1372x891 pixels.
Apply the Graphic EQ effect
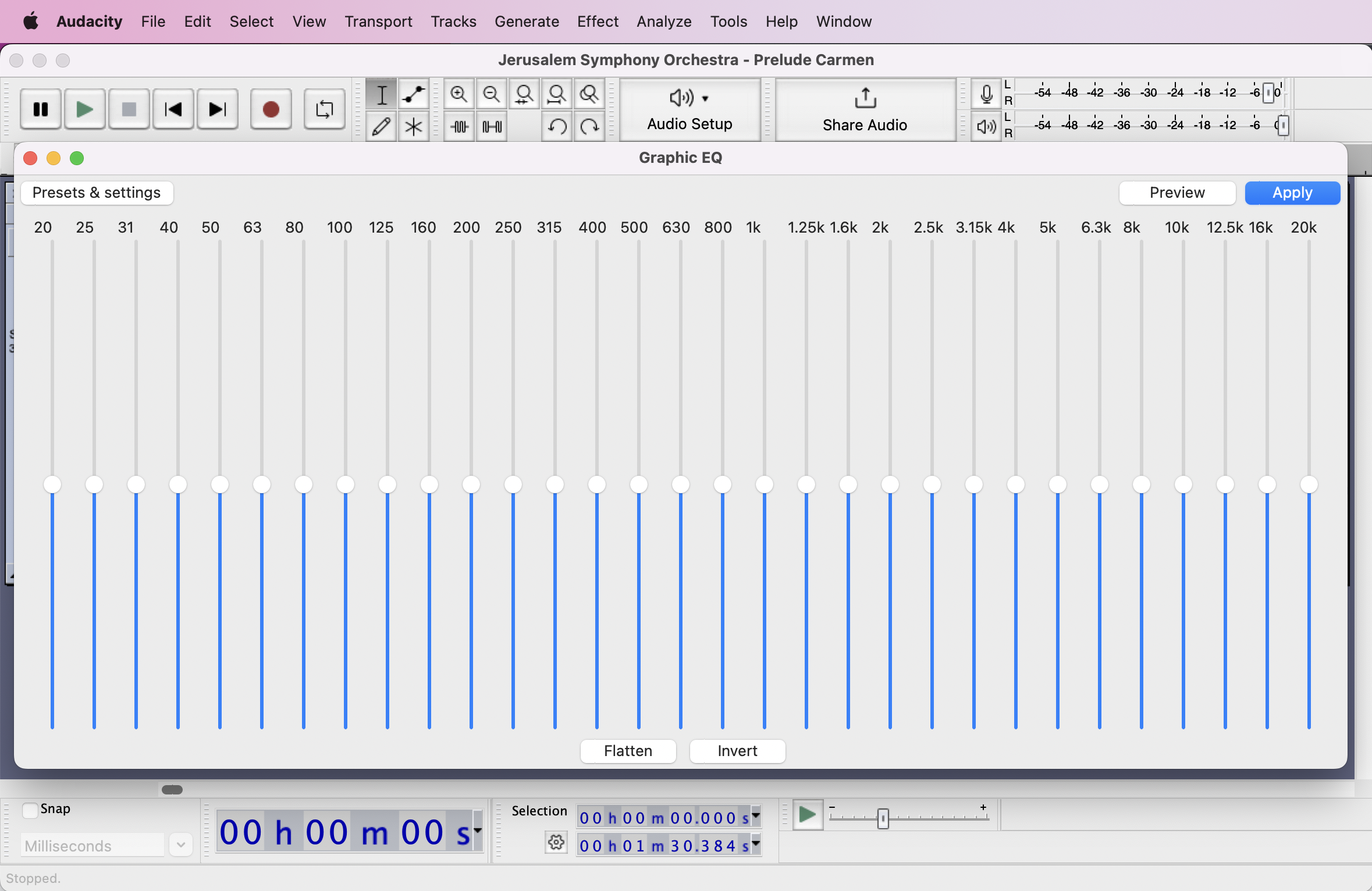1292,193
